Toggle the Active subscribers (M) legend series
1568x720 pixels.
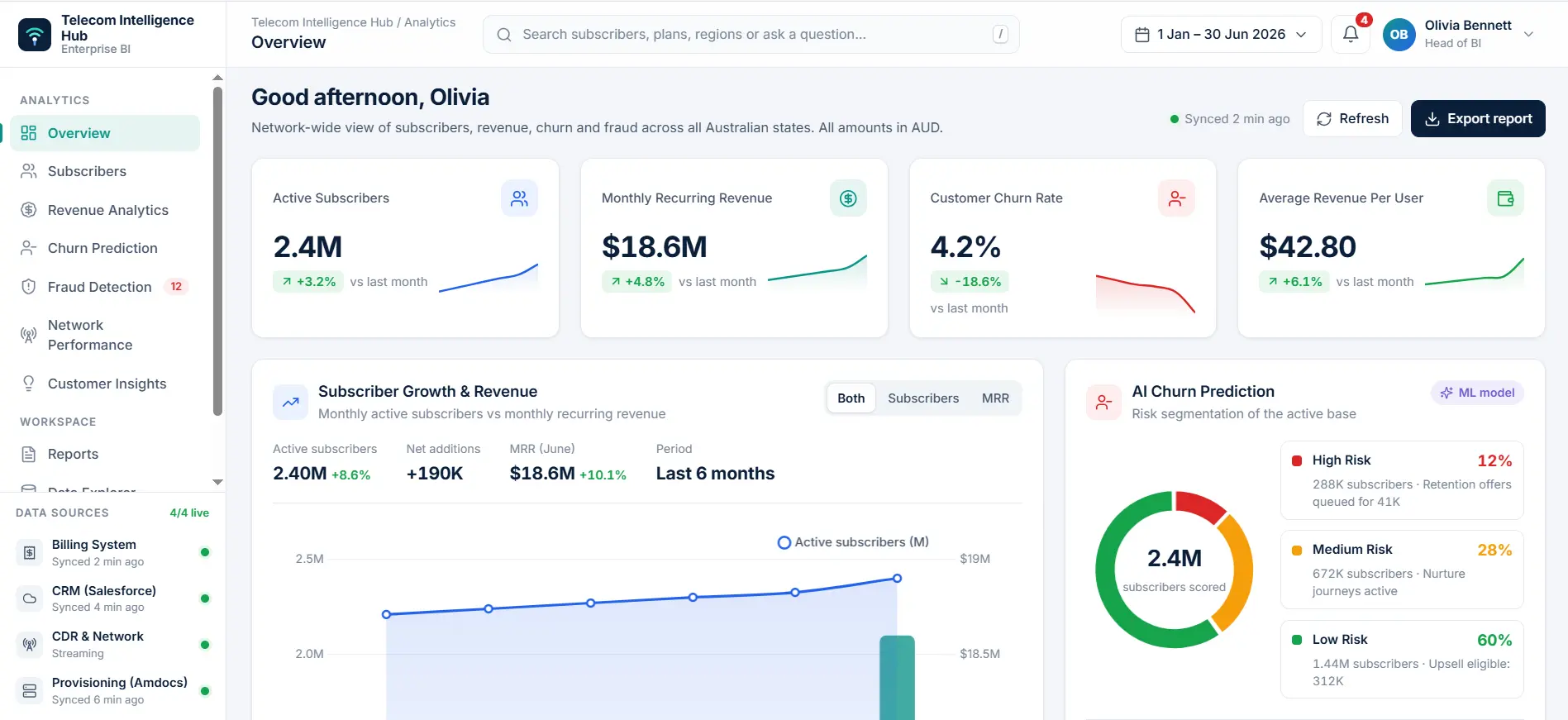pyautogui.click(x=853, y=542)
